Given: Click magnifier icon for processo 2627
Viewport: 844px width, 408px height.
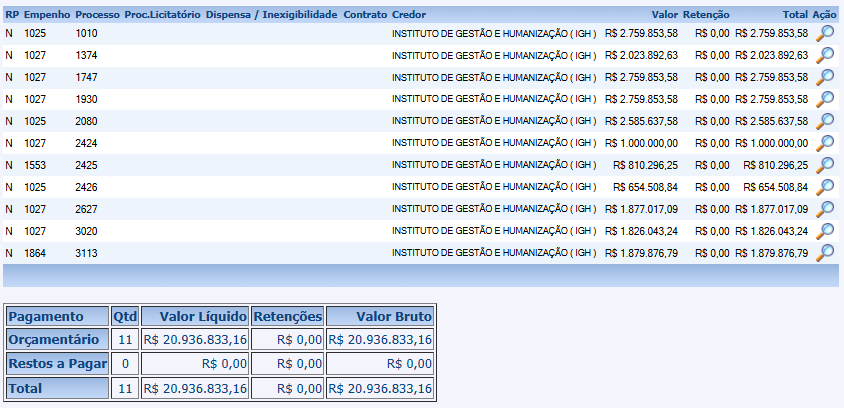Looking at the screenshot, I should click(825, 209).
